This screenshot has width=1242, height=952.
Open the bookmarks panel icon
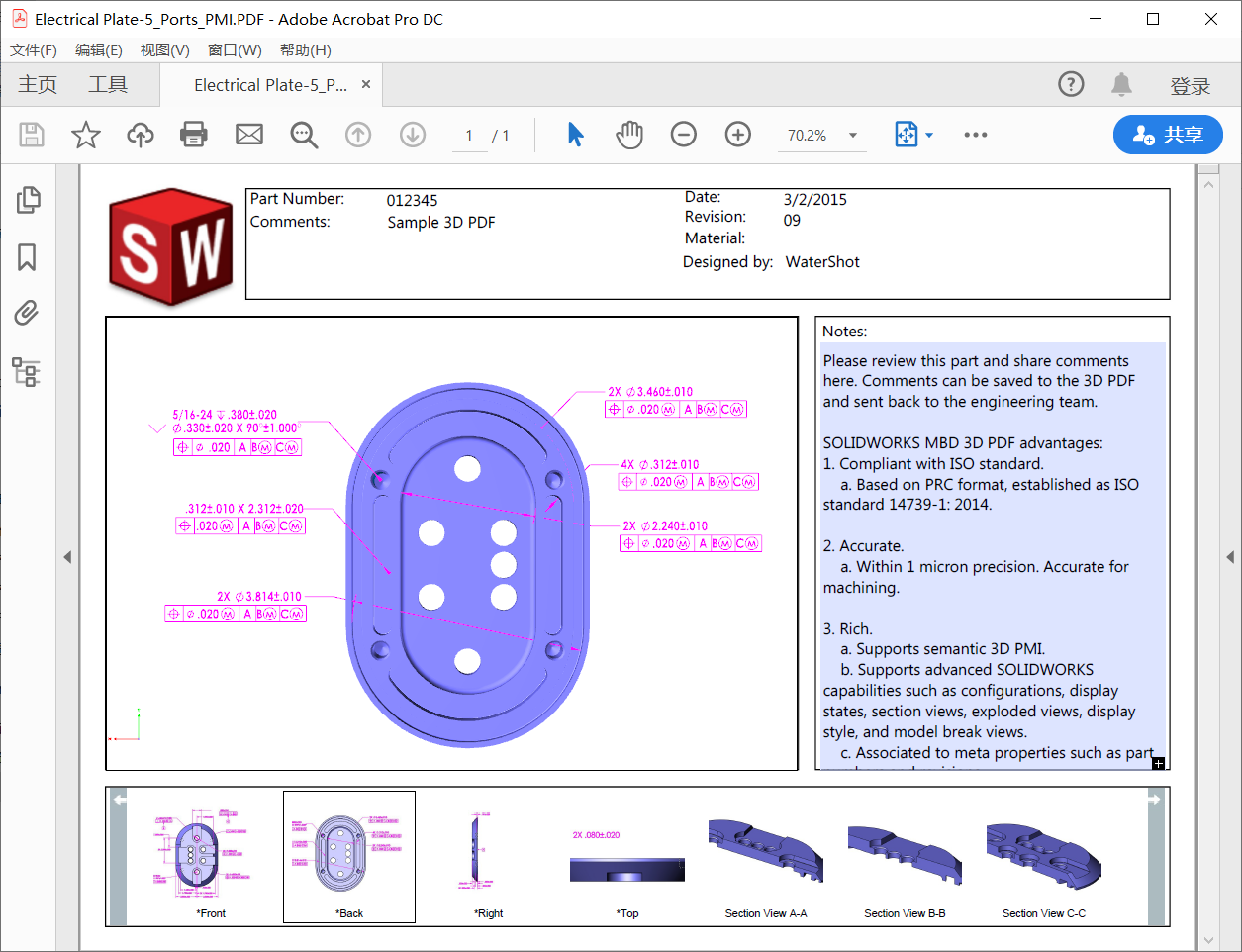point(27,257)
